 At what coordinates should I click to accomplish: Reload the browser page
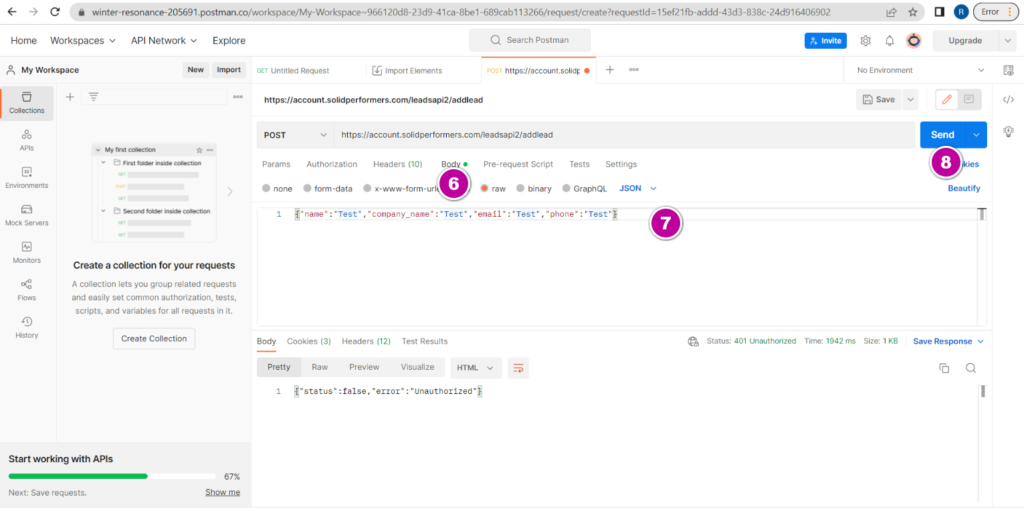pyautogui.click(x=55, y=12)
